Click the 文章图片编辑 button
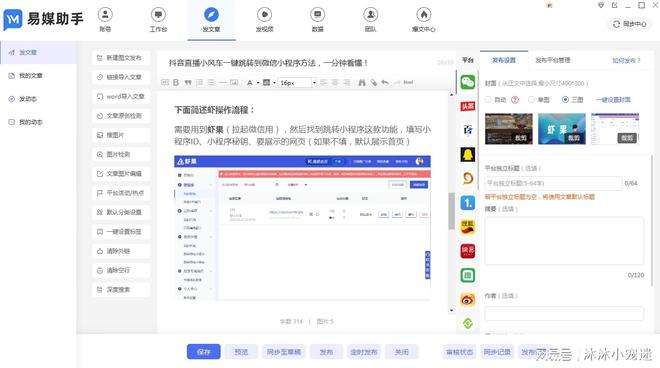The width and height of the screenshot is (660, 368). (121, 173)
